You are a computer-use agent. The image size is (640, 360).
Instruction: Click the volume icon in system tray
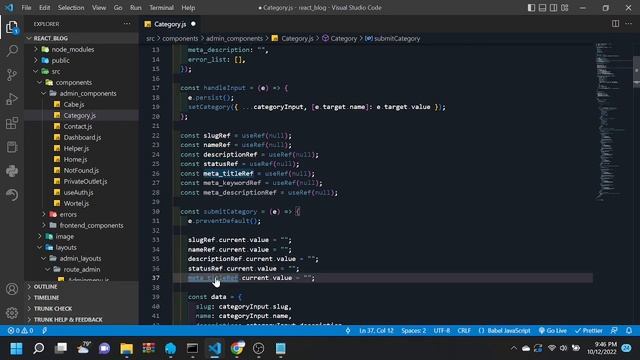pos(563,348)
